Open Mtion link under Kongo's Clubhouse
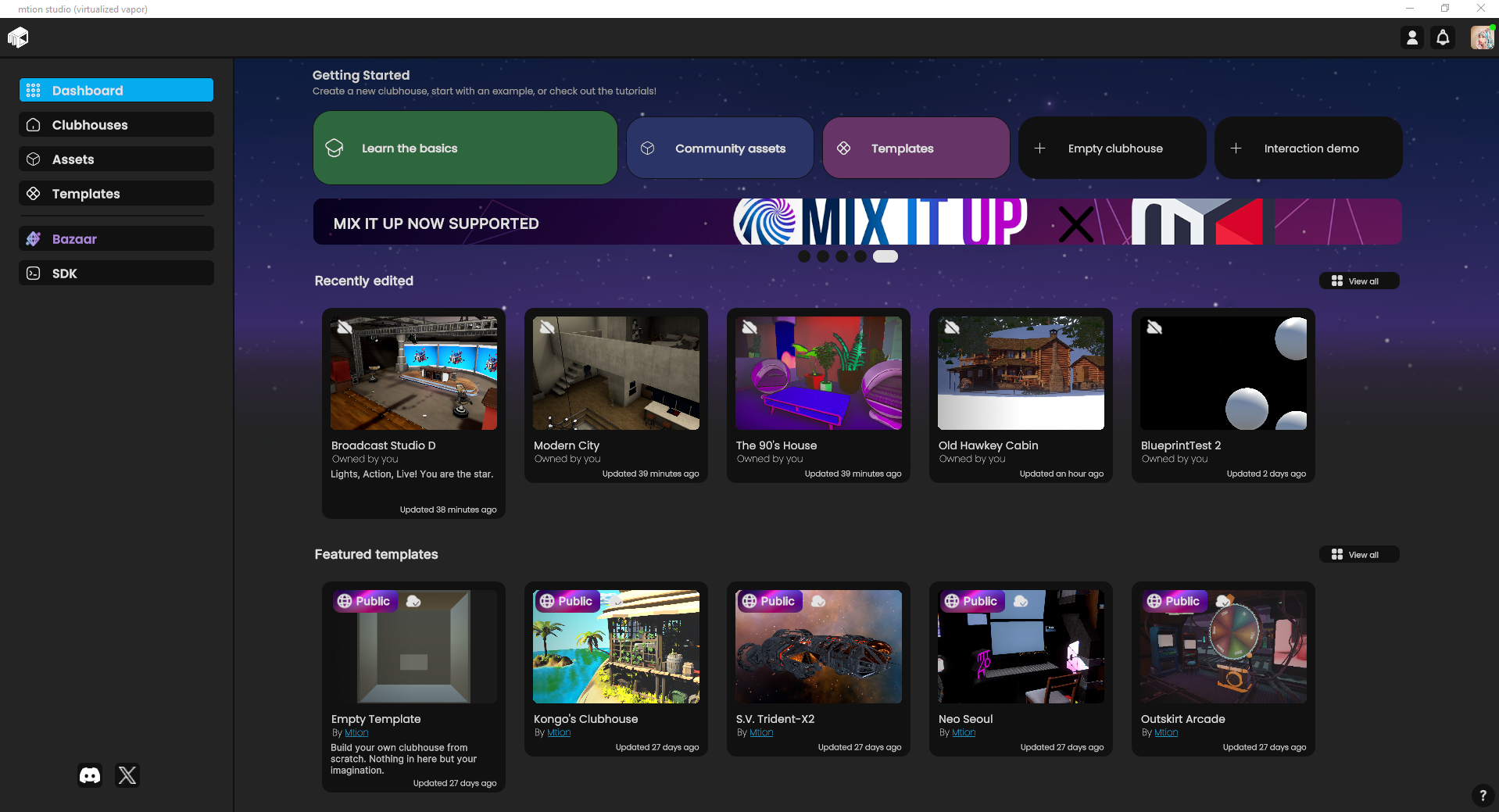 point(559,733)
